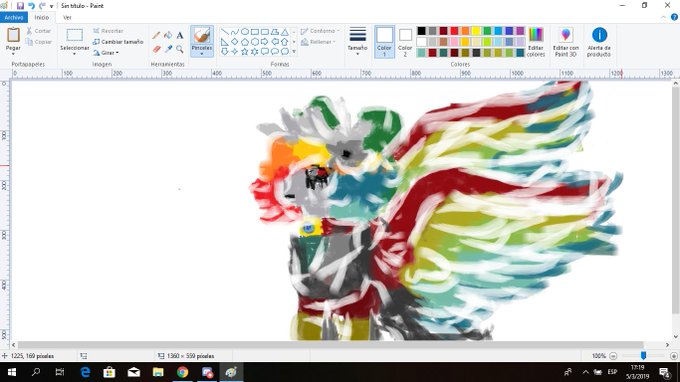Image resolution: width=680 pixels, height=382 pixels.
Task: Click the zoom out minus button
Action: click(x=613, y=356)
